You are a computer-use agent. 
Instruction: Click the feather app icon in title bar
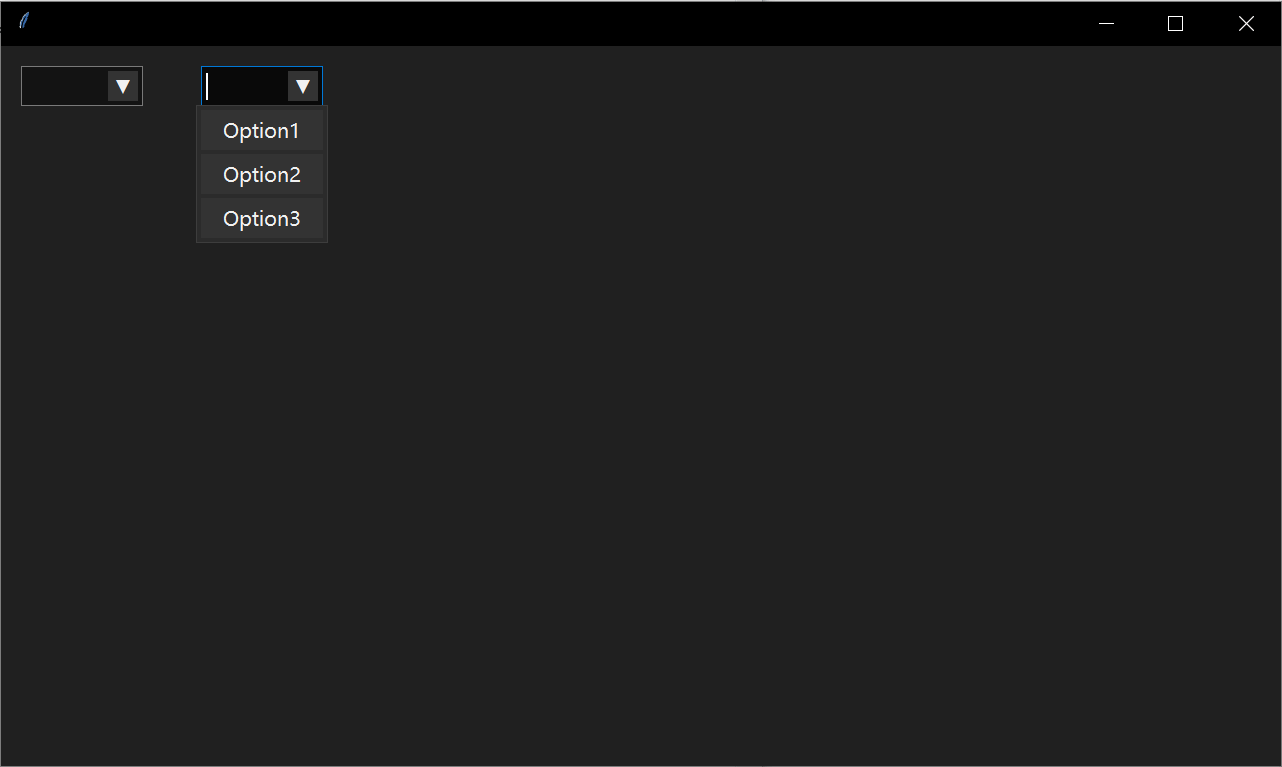24,21
